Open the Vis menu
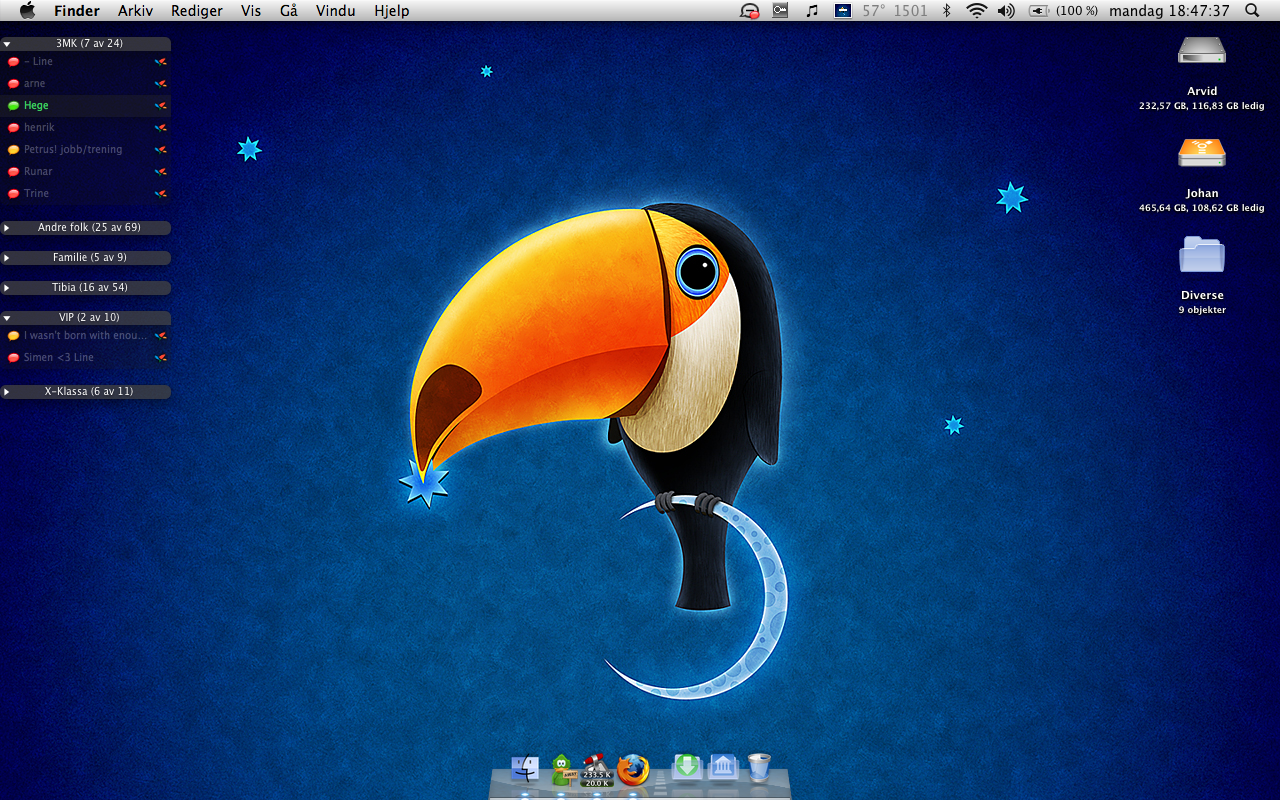1280x800 pixels. click(x=251, y=11)
